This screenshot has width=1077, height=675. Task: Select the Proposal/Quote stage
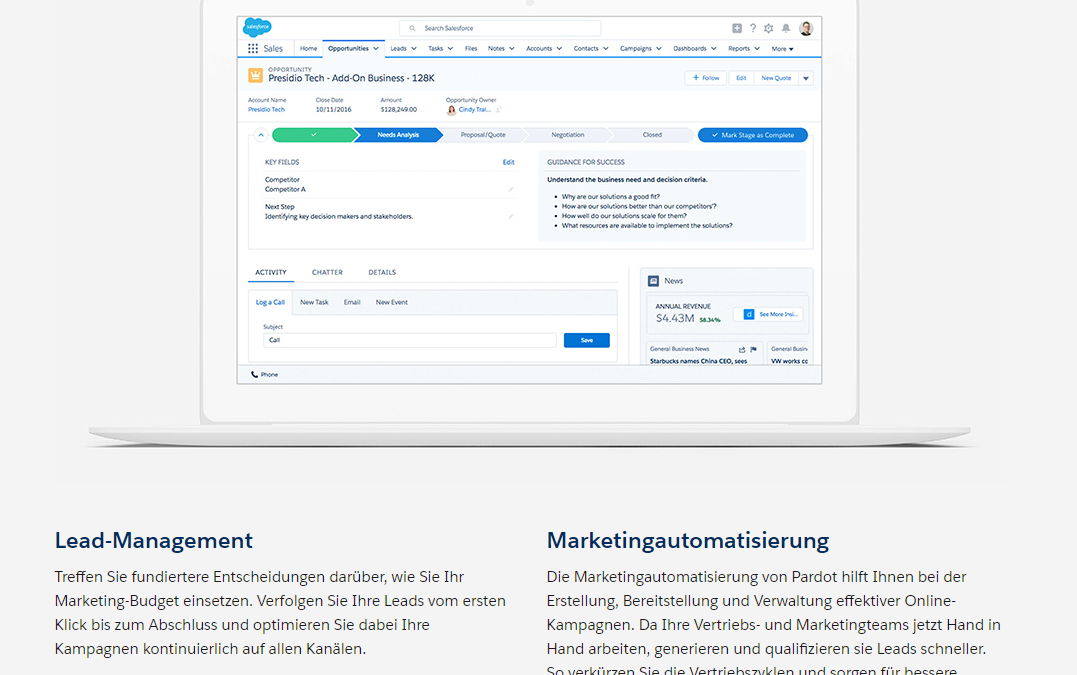click(x=483, y=135)
